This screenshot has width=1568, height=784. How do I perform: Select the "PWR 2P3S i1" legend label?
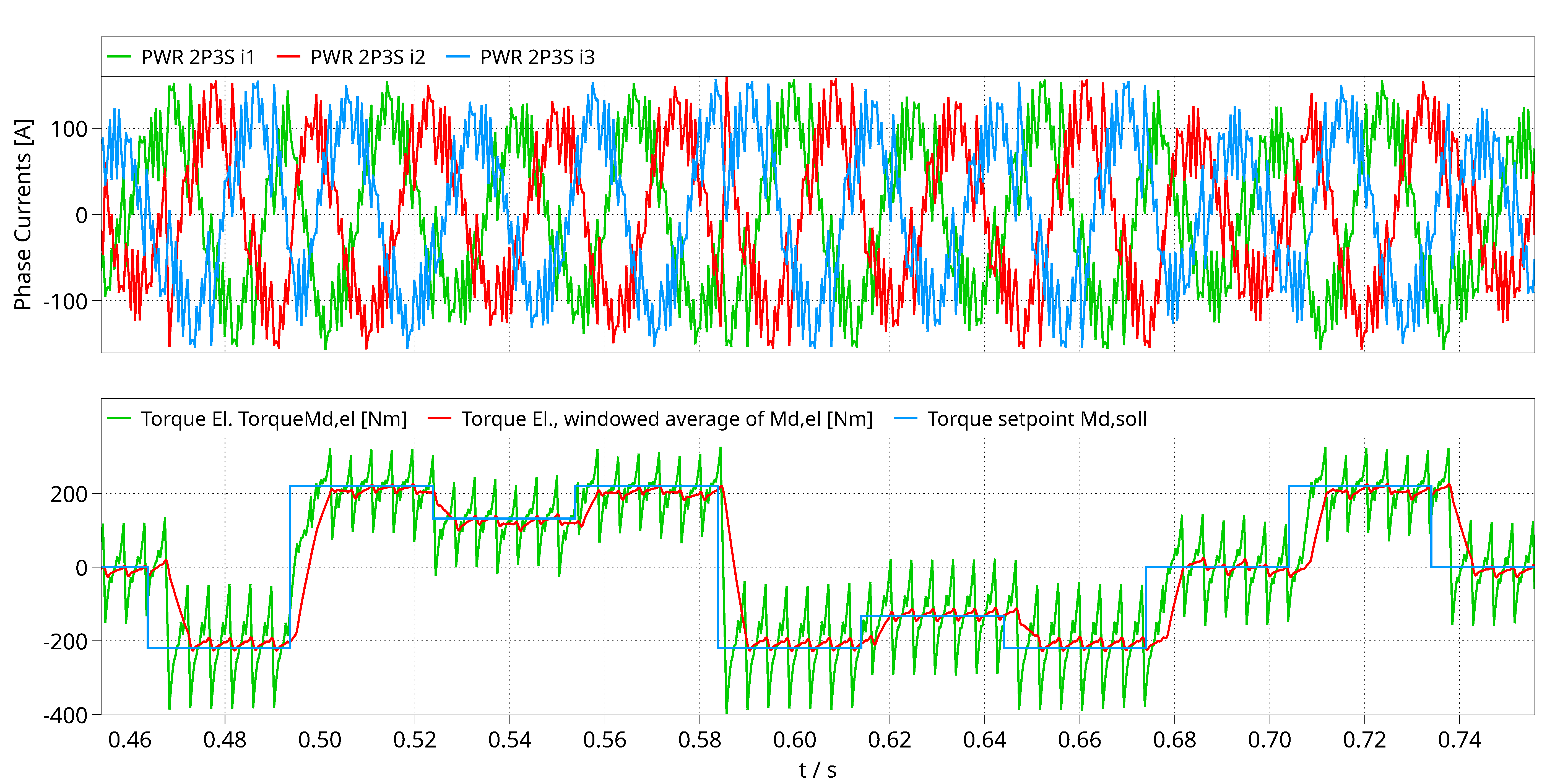tap(198, 57)
